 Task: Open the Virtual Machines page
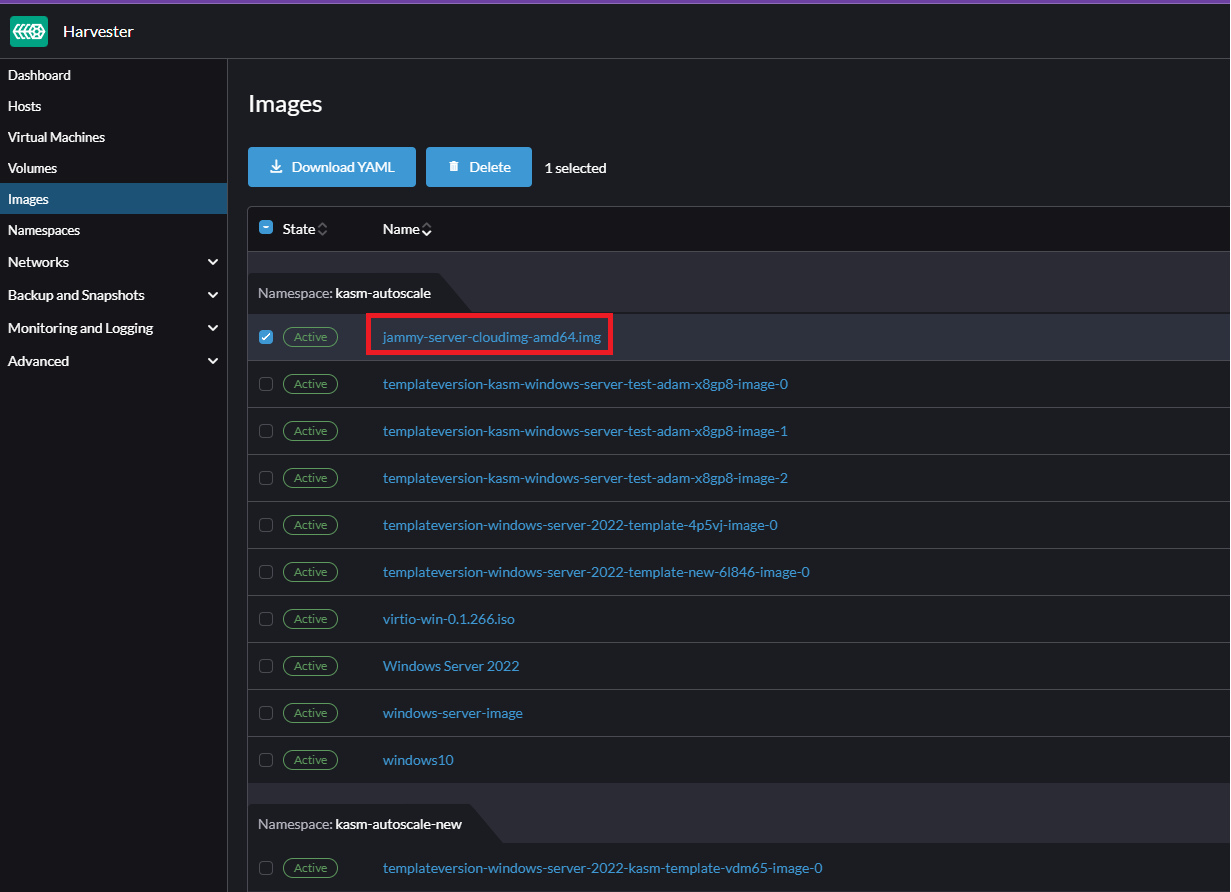click(56, 137)
